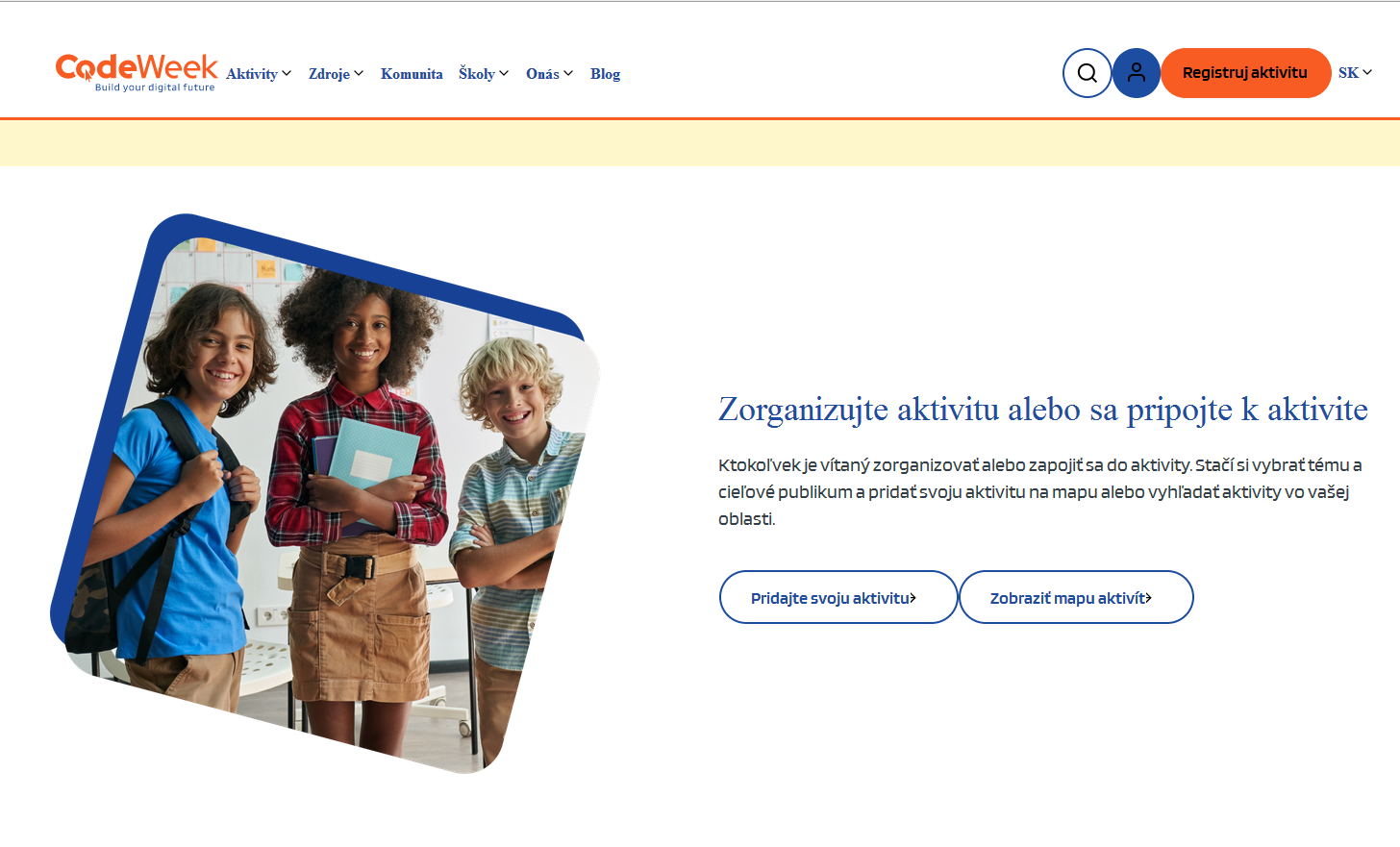The width and height of the screenshot is (1400, 847).
Task: Click the Registruj aktivitu button
Action: [1245, 73]
